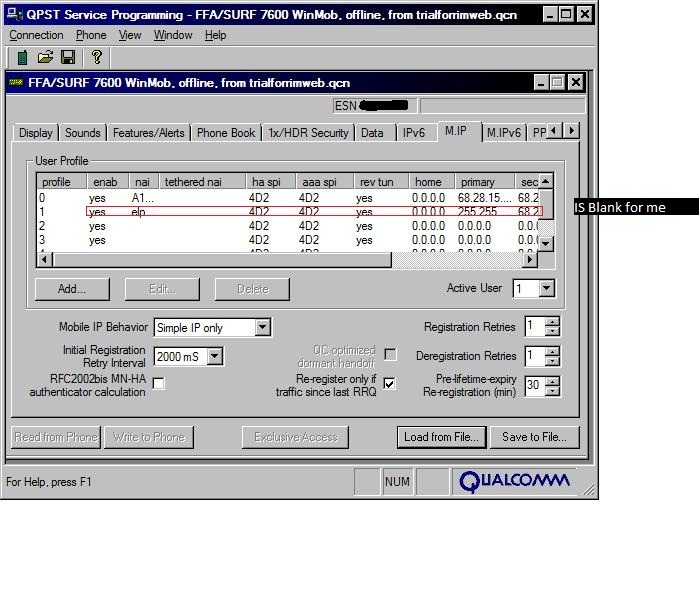Decrease Pre-lifetime-expiry Re-registration minutes
The image size is (699, 596).
(x=552, y=390)
